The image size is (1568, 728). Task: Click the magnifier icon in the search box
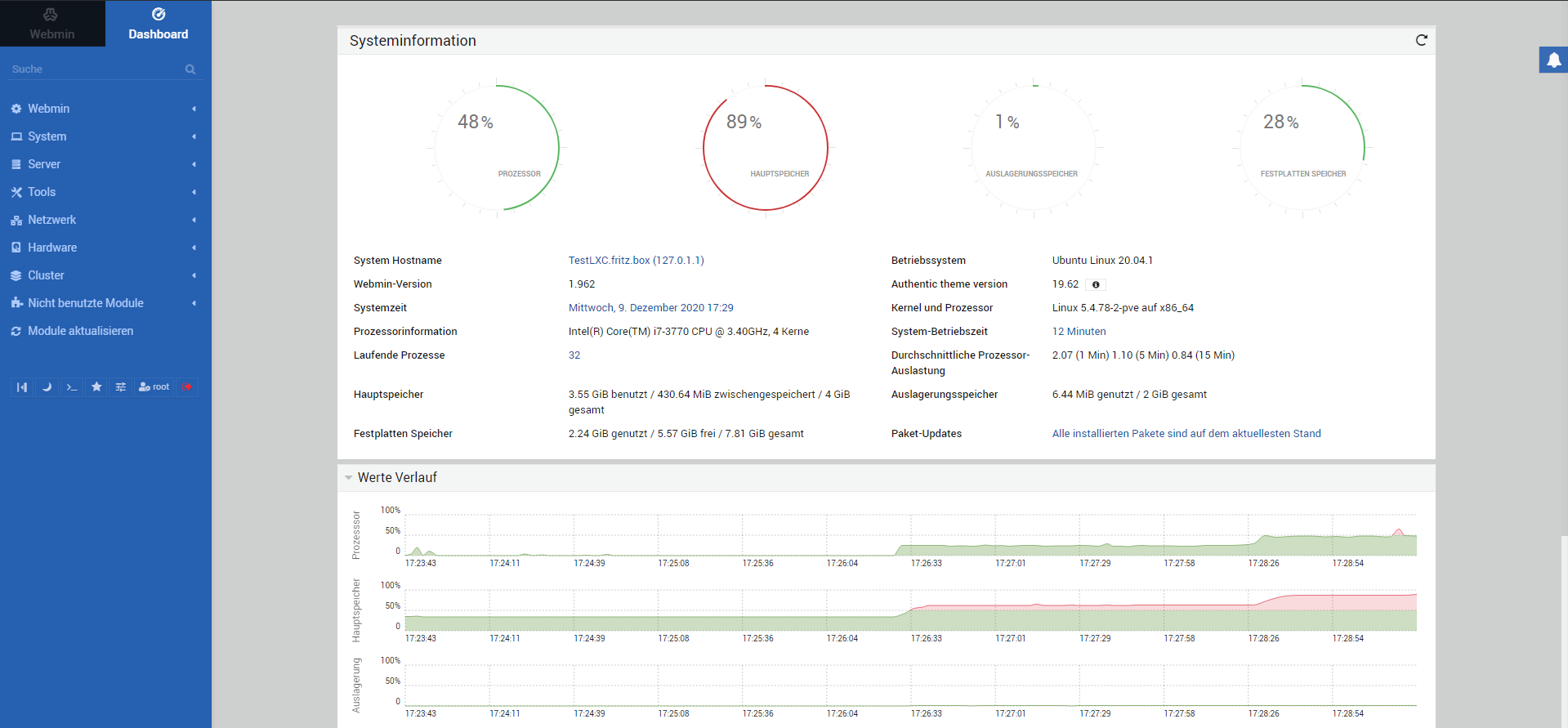click(x=190, y=69)
